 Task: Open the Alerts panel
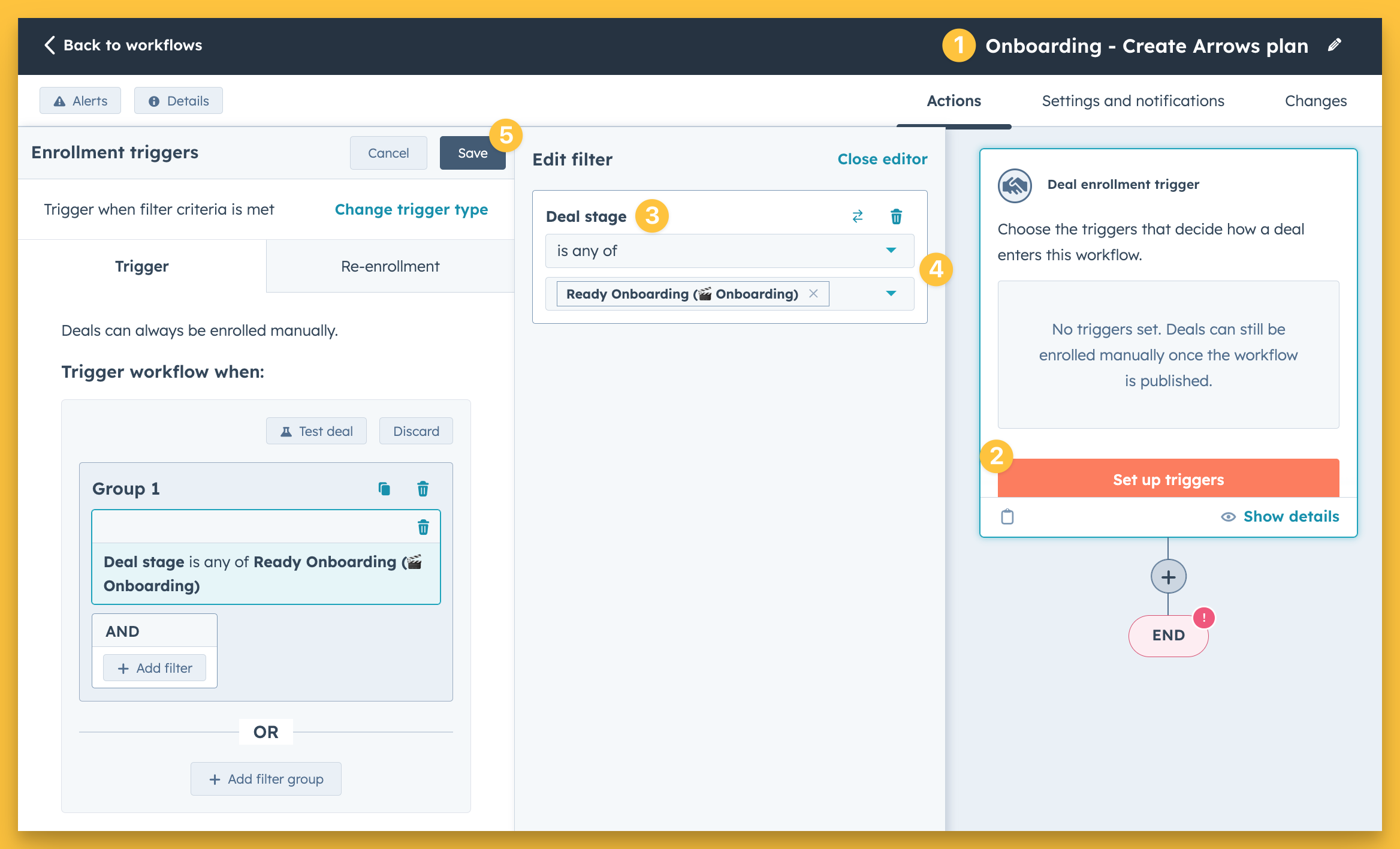[80, 101]
